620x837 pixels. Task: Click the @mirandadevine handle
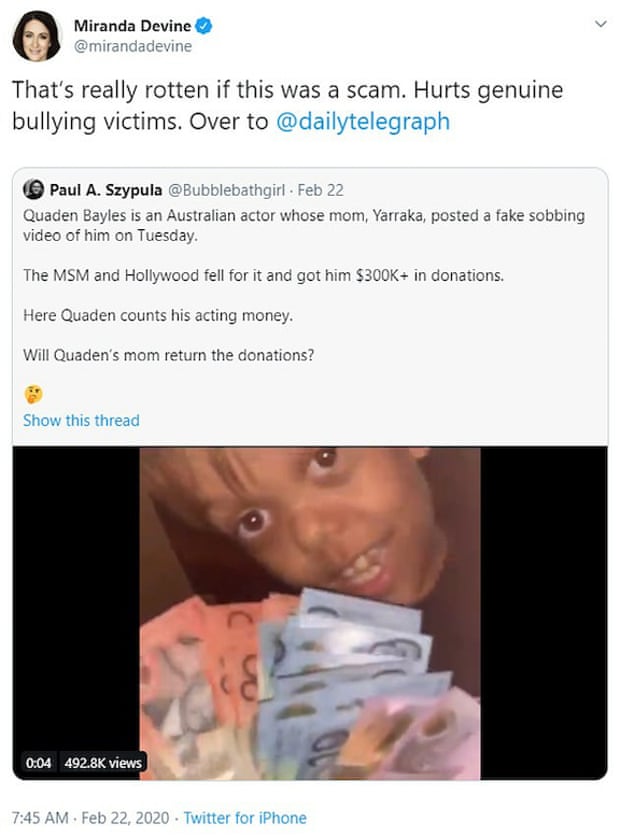point(133,46)
